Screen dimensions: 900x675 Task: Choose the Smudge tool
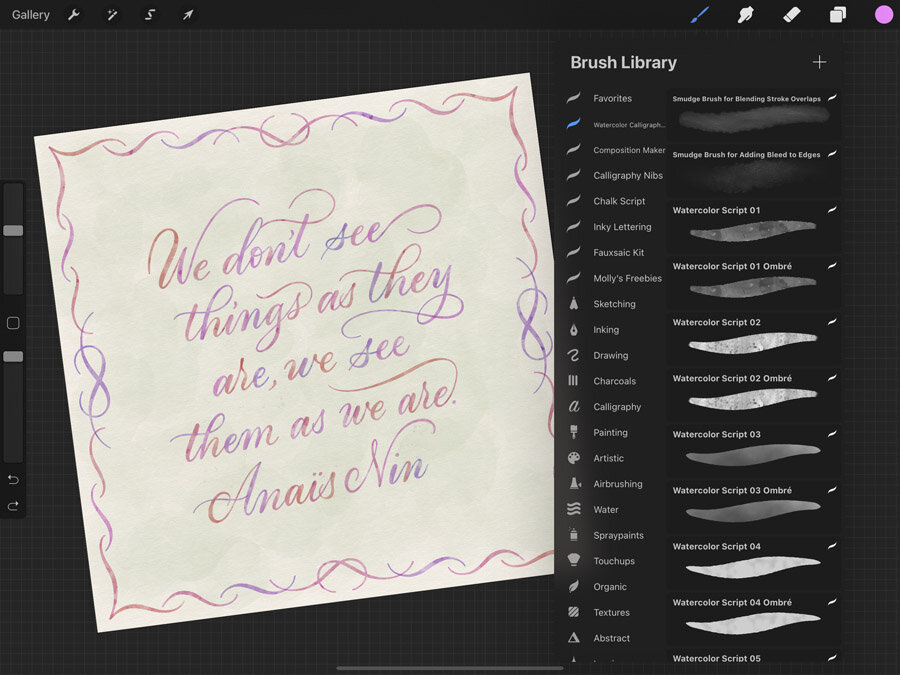click(x=745, y=14)
